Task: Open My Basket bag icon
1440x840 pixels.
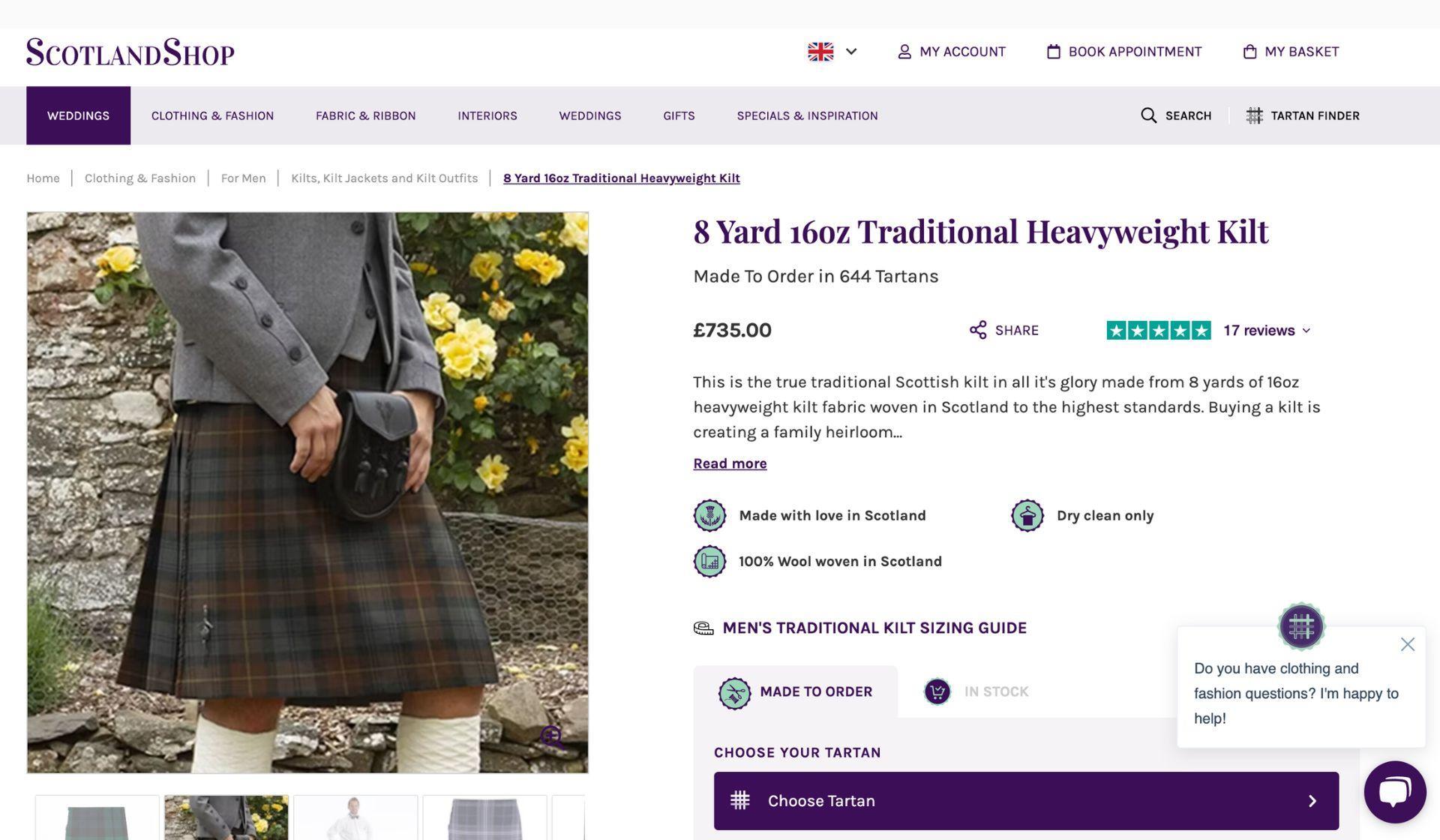Action: [x=1249, y=52]
